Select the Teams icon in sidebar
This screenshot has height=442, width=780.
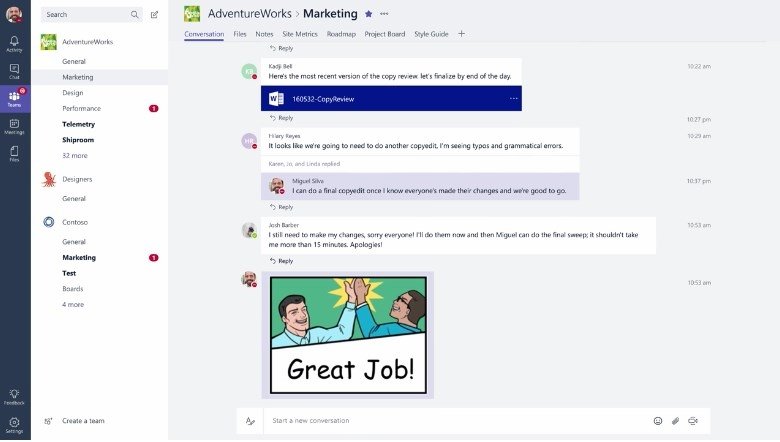coord(14,96)
